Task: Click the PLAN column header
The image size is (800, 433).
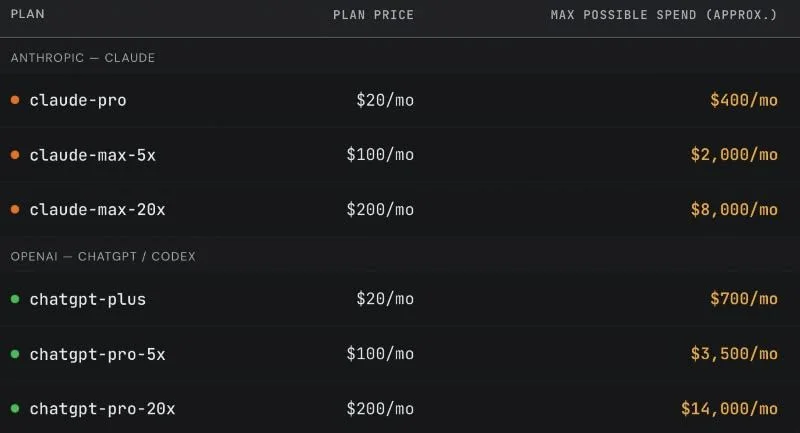Action: point(28,14)
